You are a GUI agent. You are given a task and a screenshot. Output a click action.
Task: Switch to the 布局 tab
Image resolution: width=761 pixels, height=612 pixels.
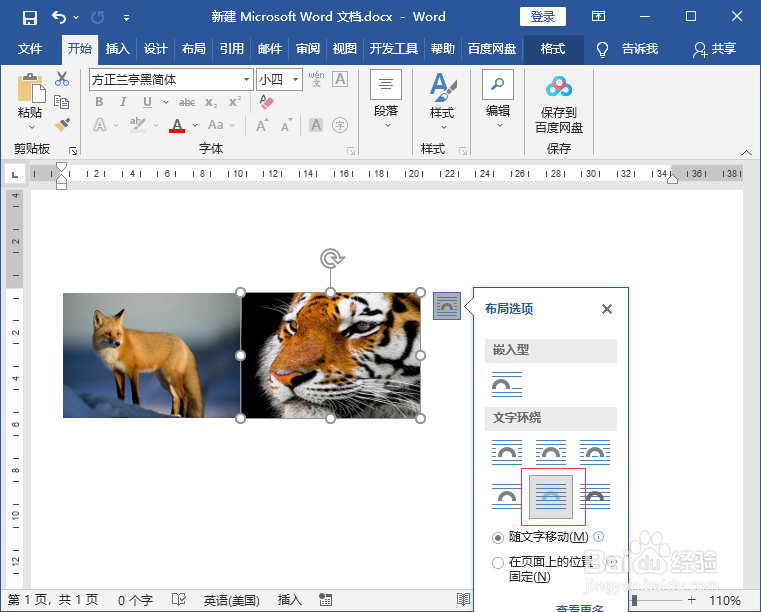pos(194,49)
